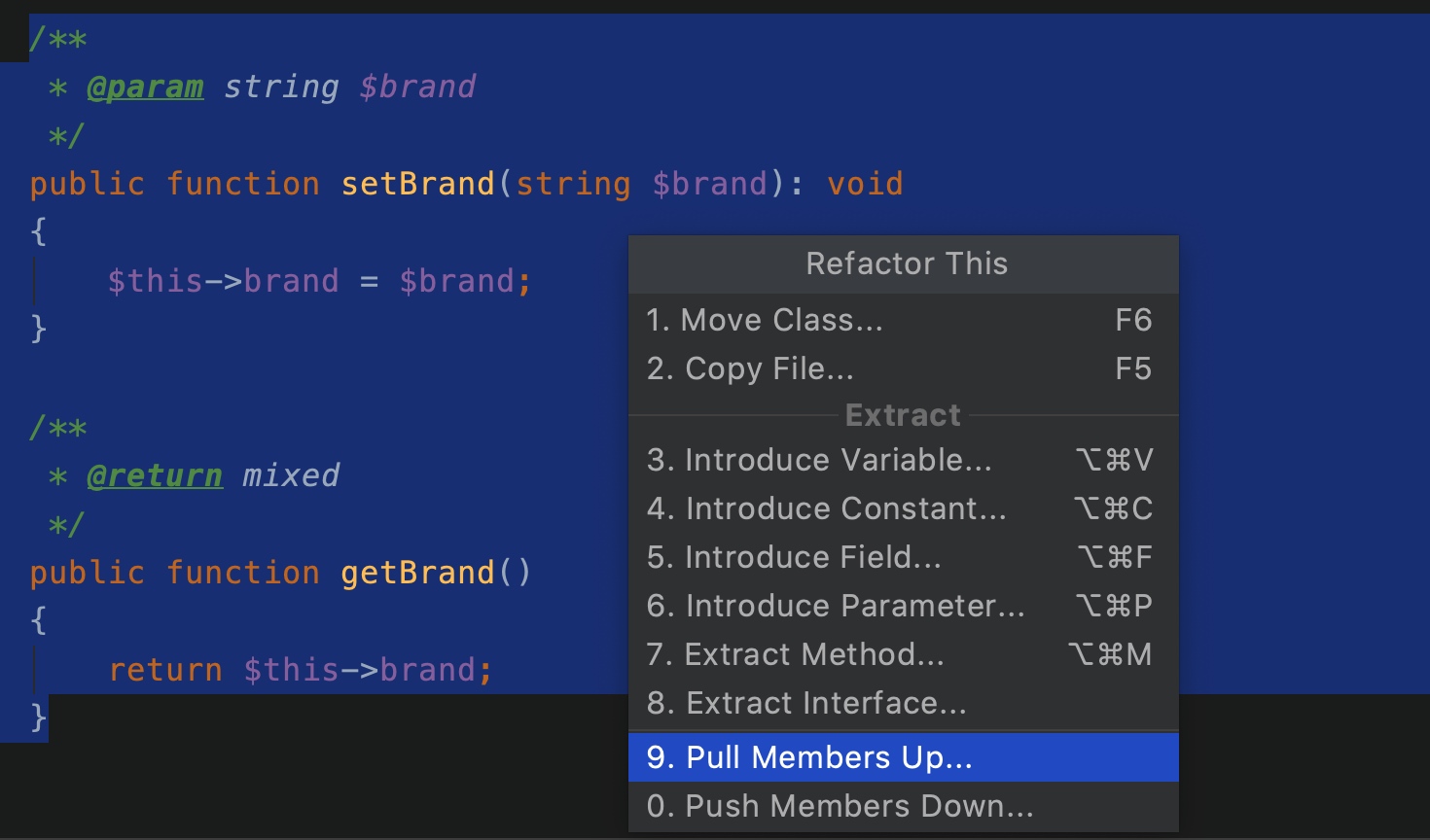The image size is (1430, 840).
Task: Select Introduce Variable... option
Action: tap(904, 460)
